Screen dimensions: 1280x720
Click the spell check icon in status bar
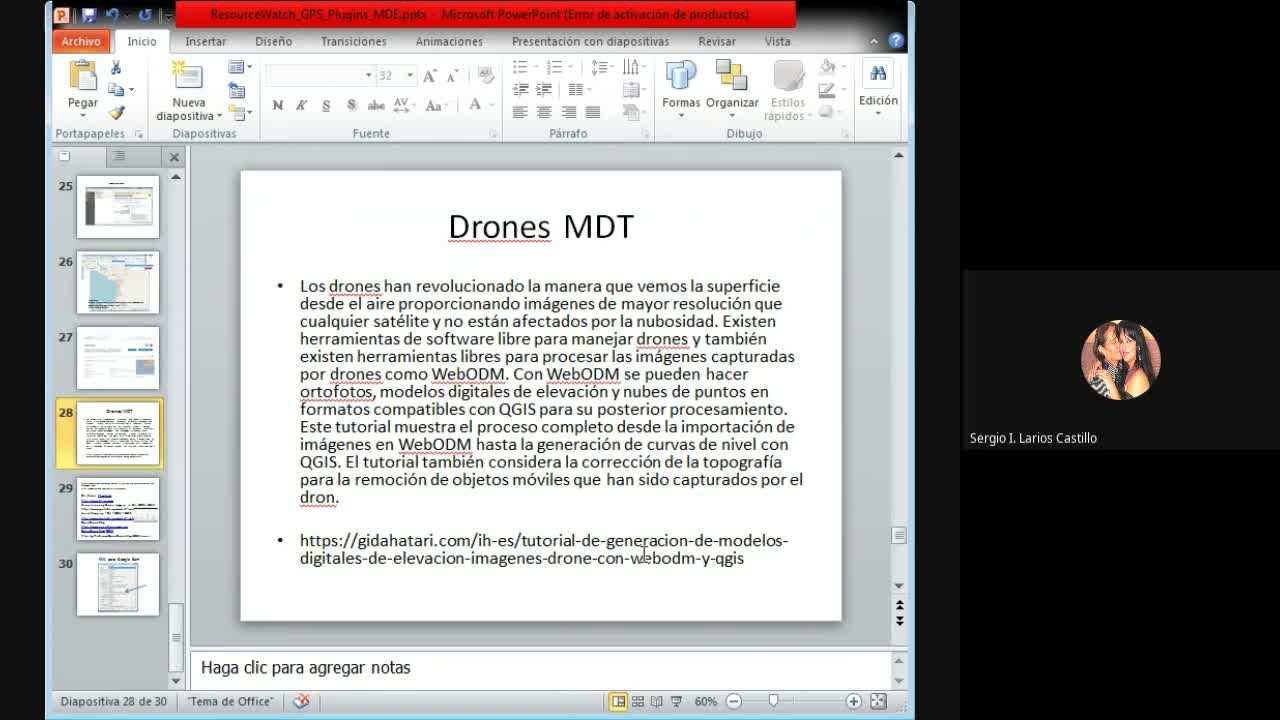pyautogui.click(x=301, y=701)
